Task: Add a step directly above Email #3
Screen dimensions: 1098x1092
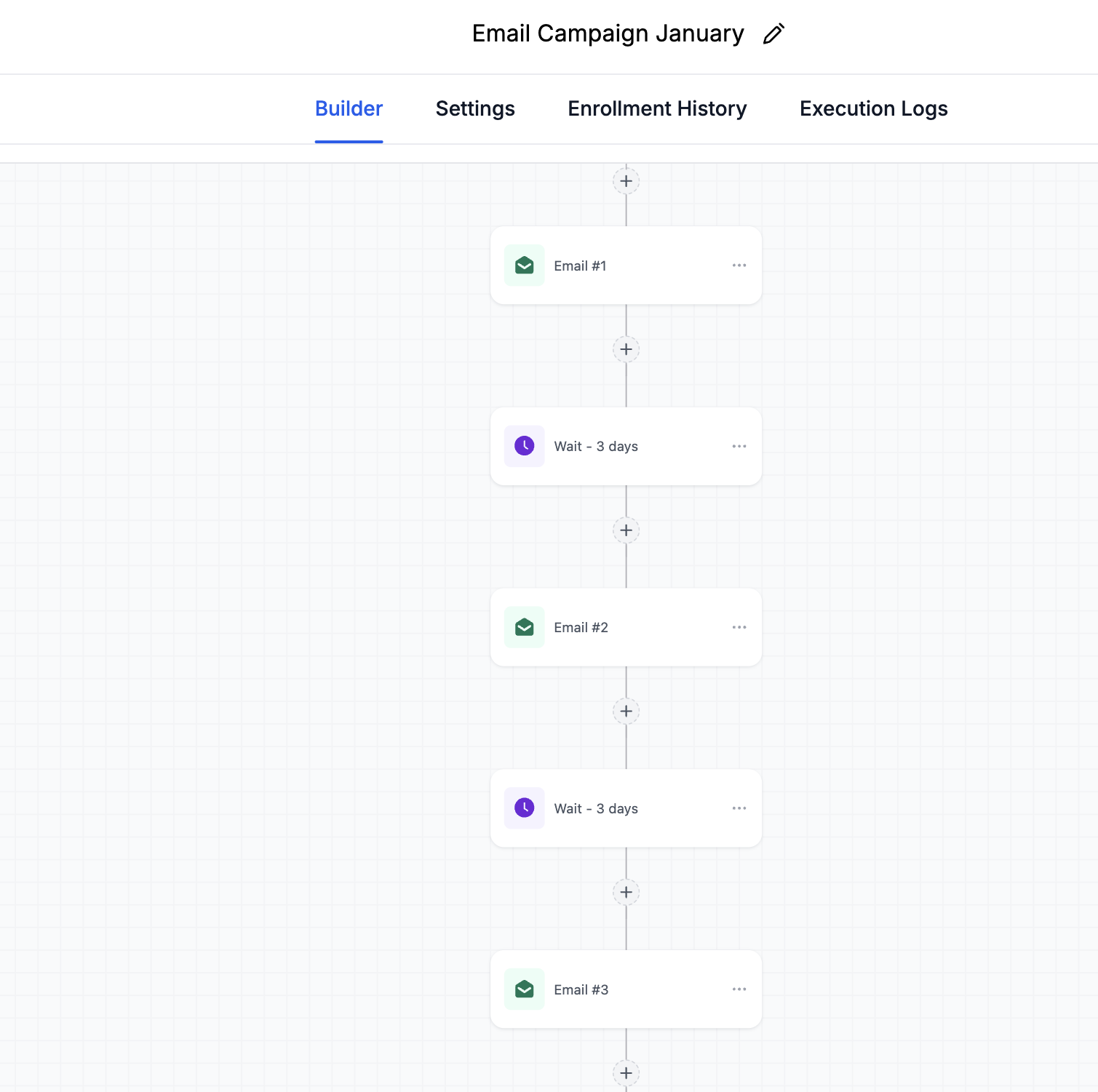Action: click(626, 892)
